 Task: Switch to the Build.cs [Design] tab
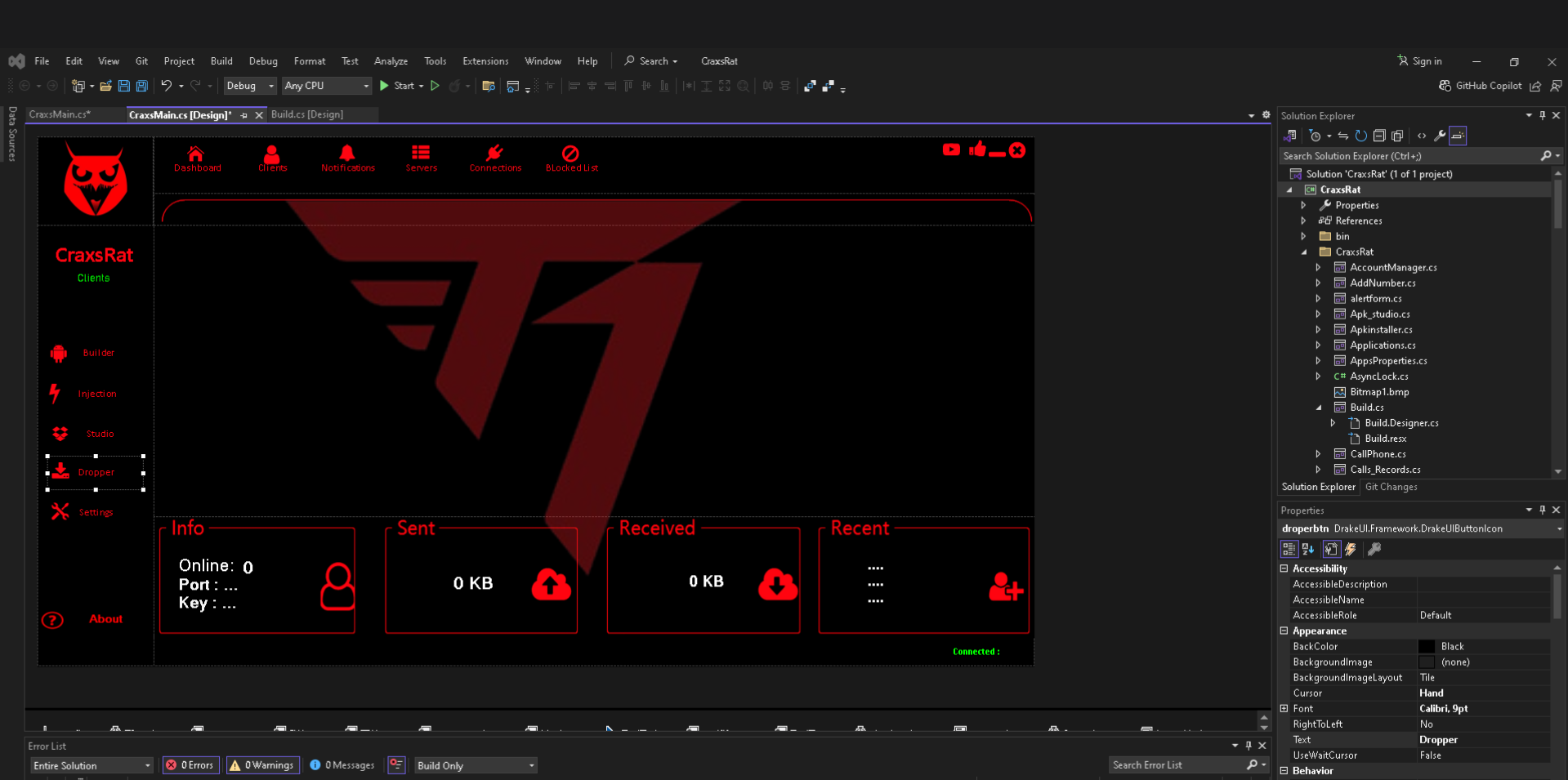[308, 114]
